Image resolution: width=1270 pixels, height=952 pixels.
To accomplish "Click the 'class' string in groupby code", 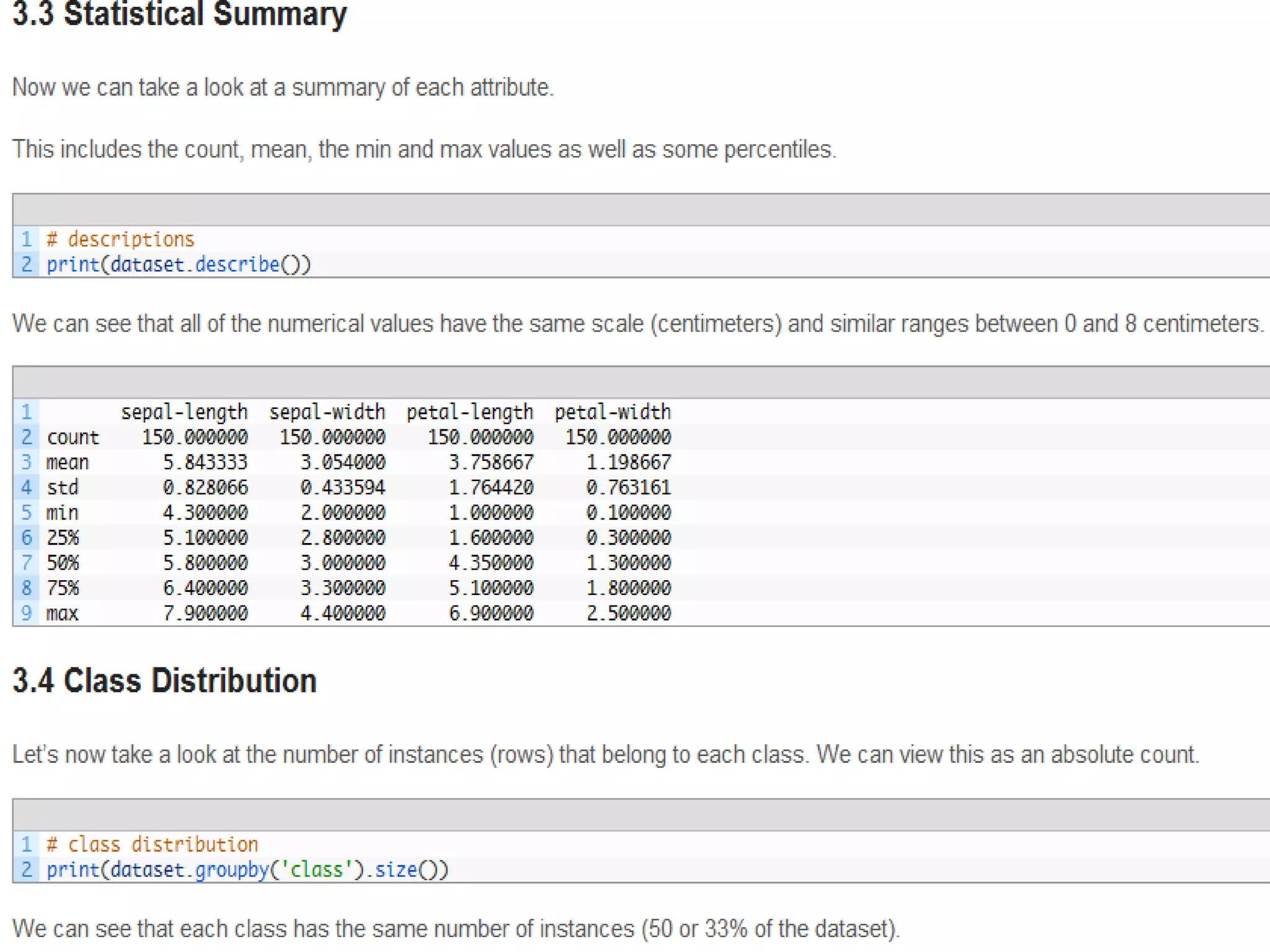I will [x=316, y=870].
